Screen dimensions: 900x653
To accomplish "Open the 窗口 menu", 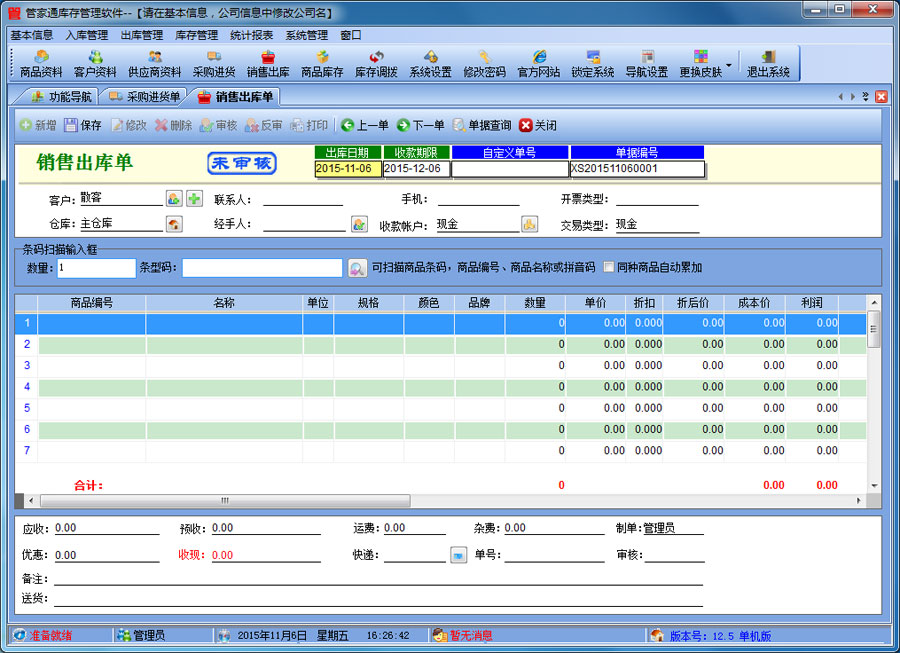I will coord(351,35).
